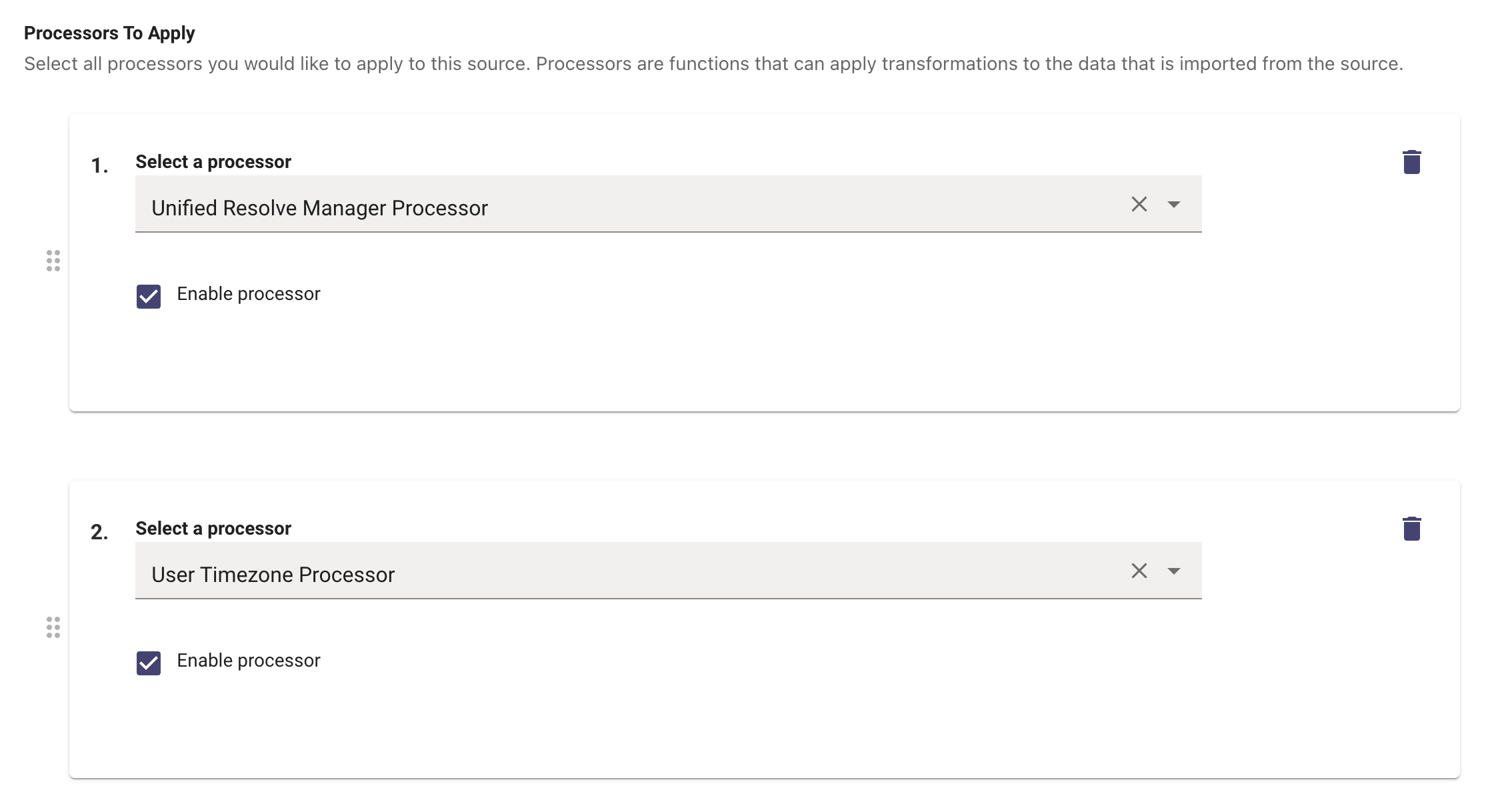Image resolution: width=1504 pixels, height=812 pixels.
Task: Click the number 1 processor index
Action: (x=99, y=165)
